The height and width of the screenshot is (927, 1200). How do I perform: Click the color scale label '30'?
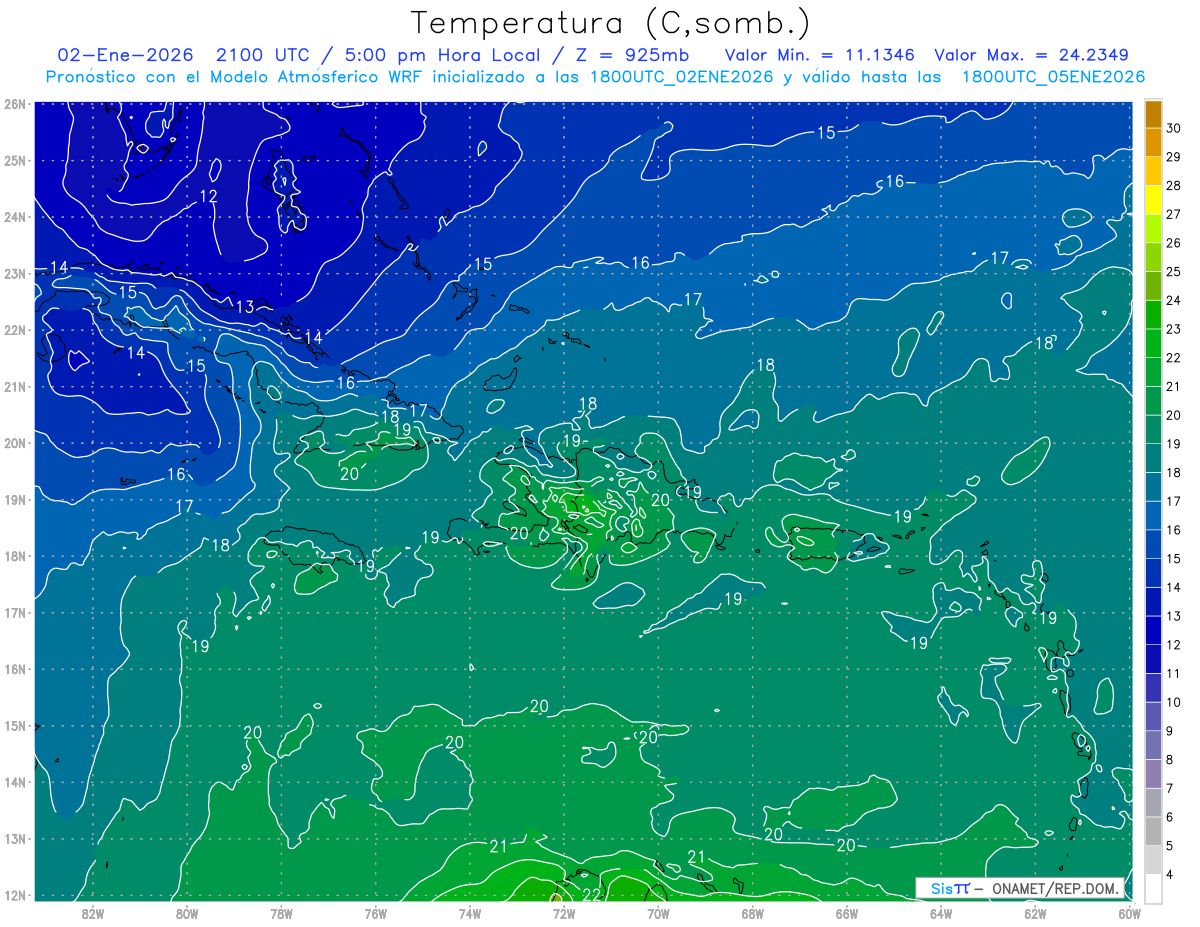pyautogui.click(x=1173, y=129)
